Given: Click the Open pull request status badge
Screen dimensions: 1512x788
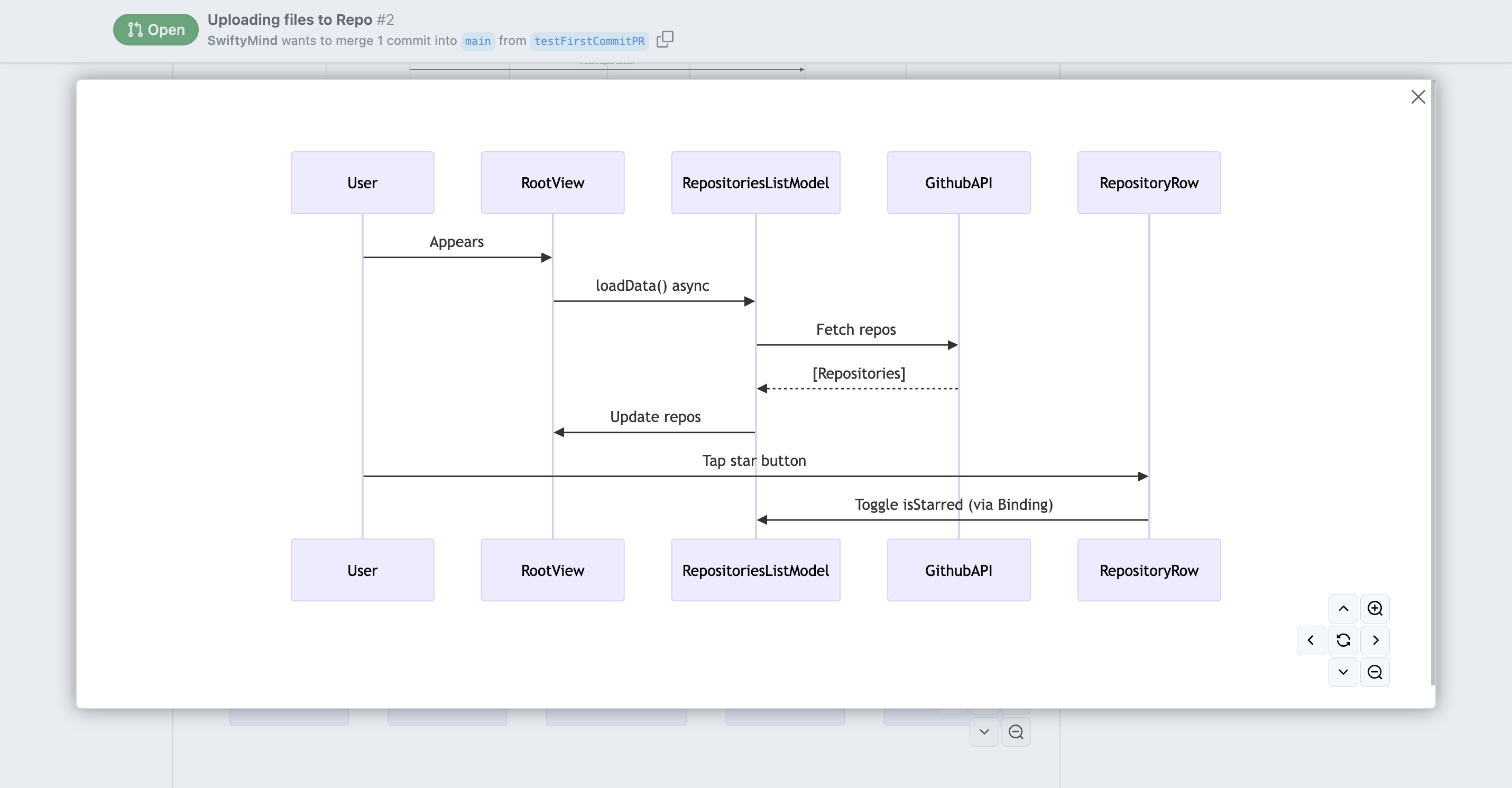Looking at the screenshot, I should pyautogui.click(x=155, y=30).
